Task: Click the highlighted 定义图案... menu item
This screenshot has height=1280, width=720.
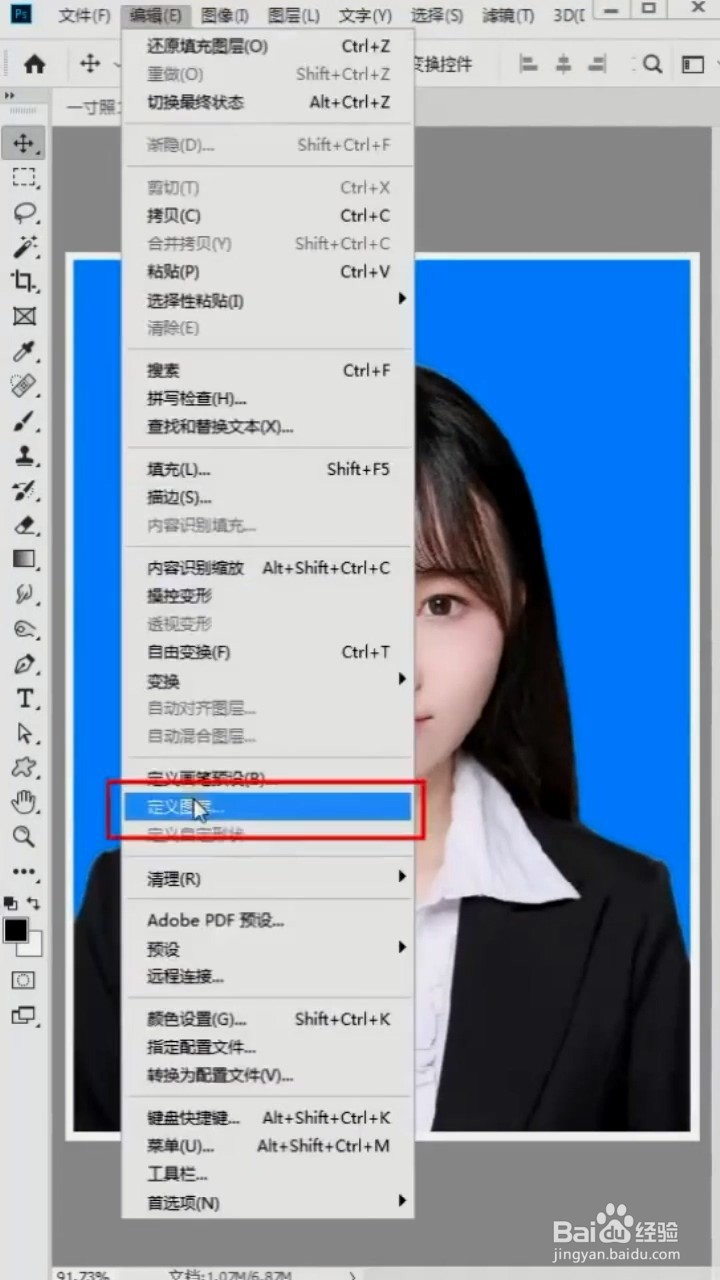Action: pyautogui.click(x=268, y=806)
